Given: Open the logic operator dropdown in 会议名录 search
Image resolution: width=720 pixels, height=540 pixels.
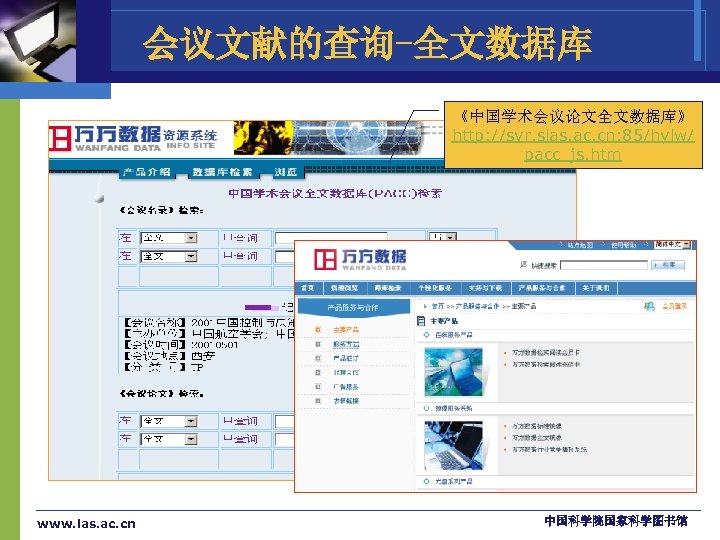Looking at the screenshot, I should [451, 237].
